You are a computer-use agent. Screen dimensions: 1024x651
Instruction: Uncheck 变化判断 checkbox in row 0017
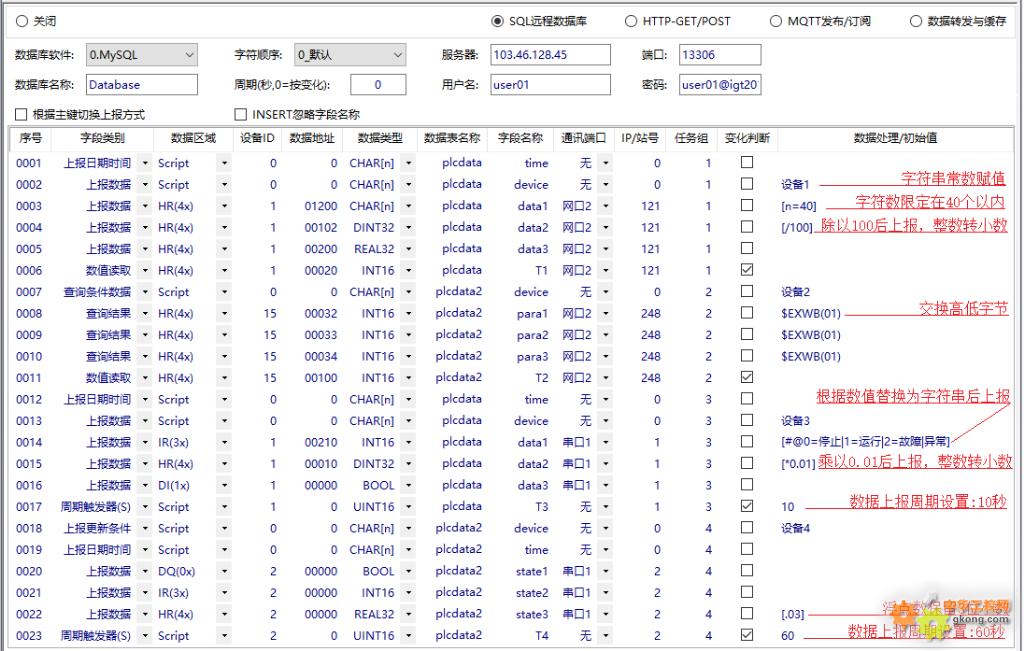pyautogui.click(x=746, y=506)
